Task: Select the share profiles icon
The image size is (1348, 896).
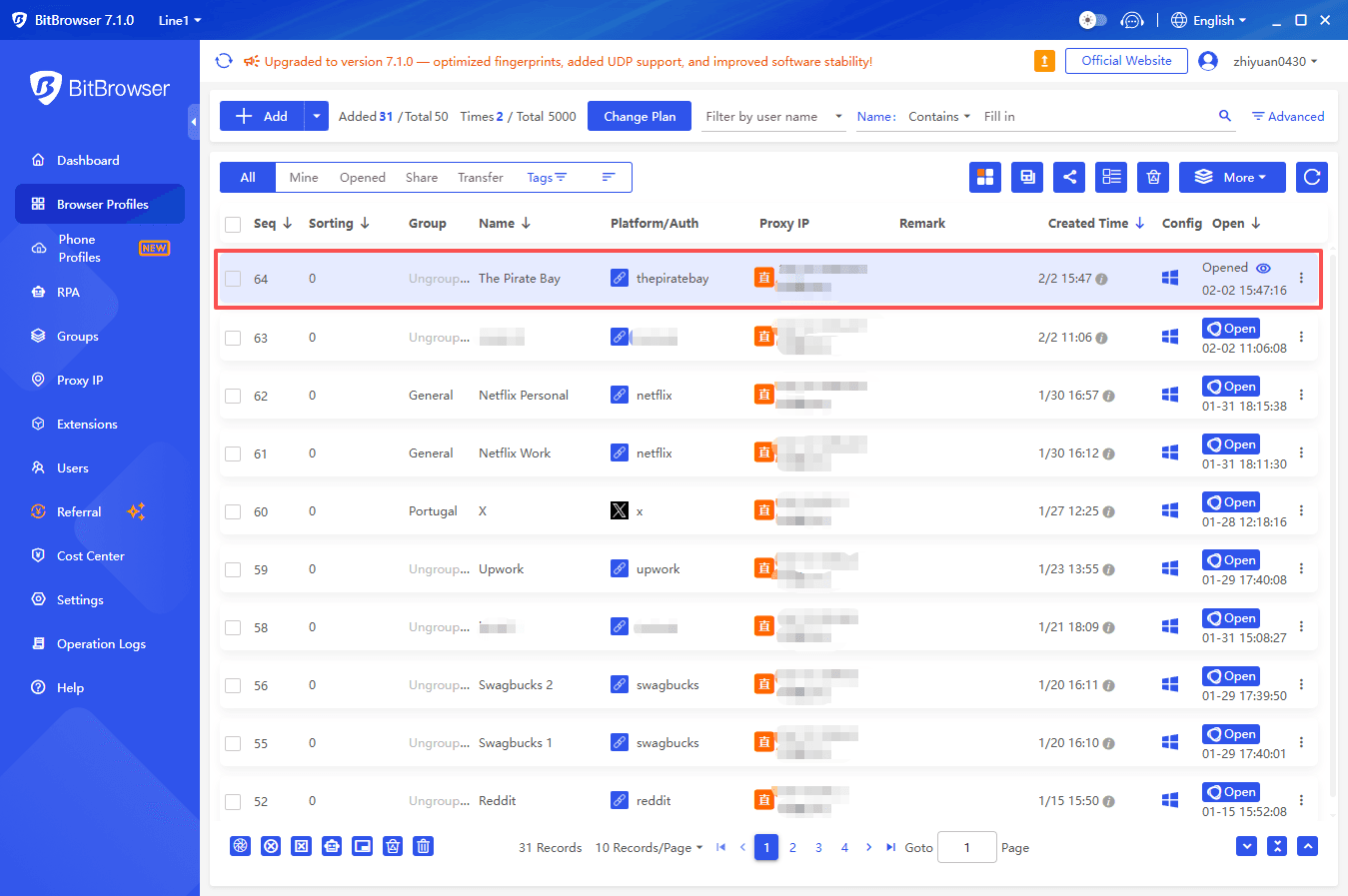Action: click(1068, 177)
